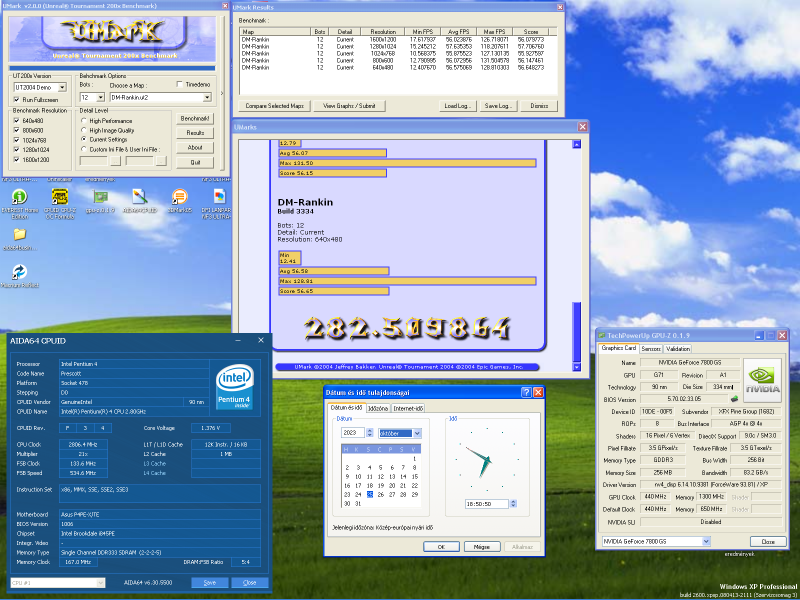Switch to the Időzóna tab

[x=378, y=408]
